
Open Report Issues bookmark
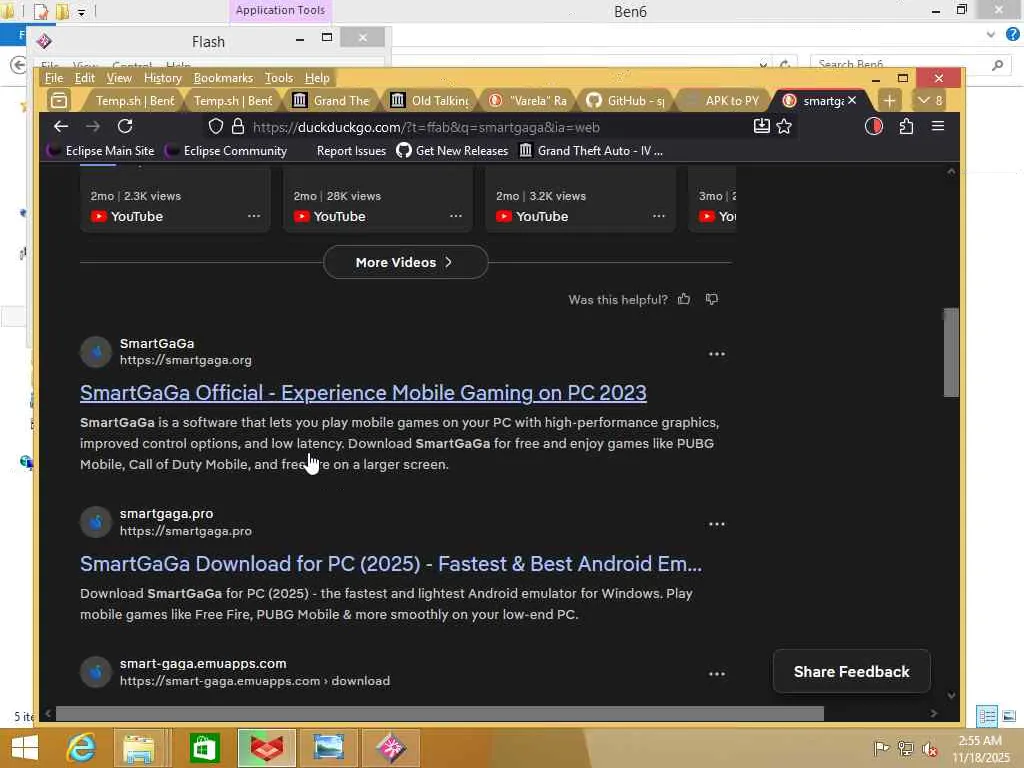click(351, 151)
